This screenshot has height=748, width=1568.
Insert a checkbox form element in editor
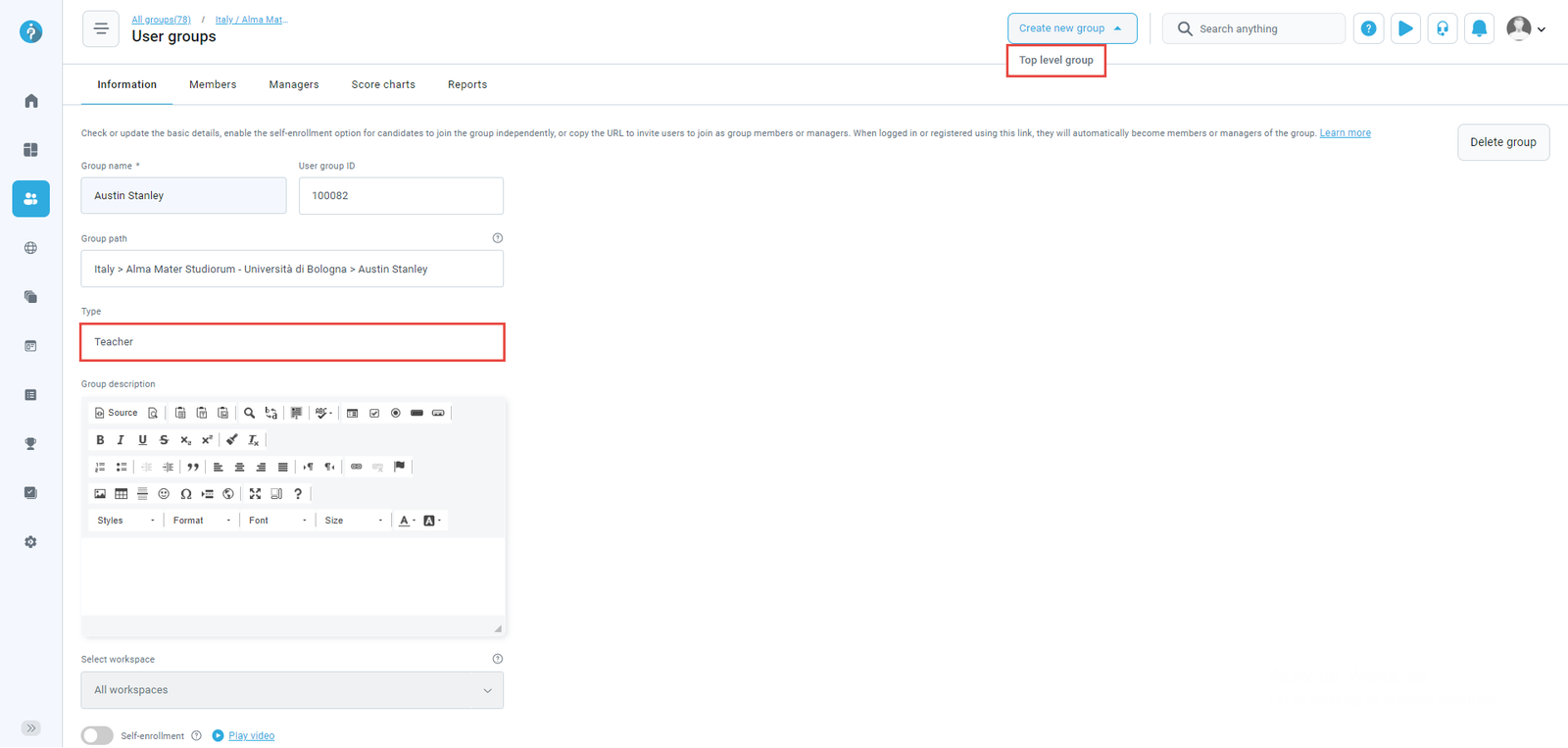click(x=374, y=414)
